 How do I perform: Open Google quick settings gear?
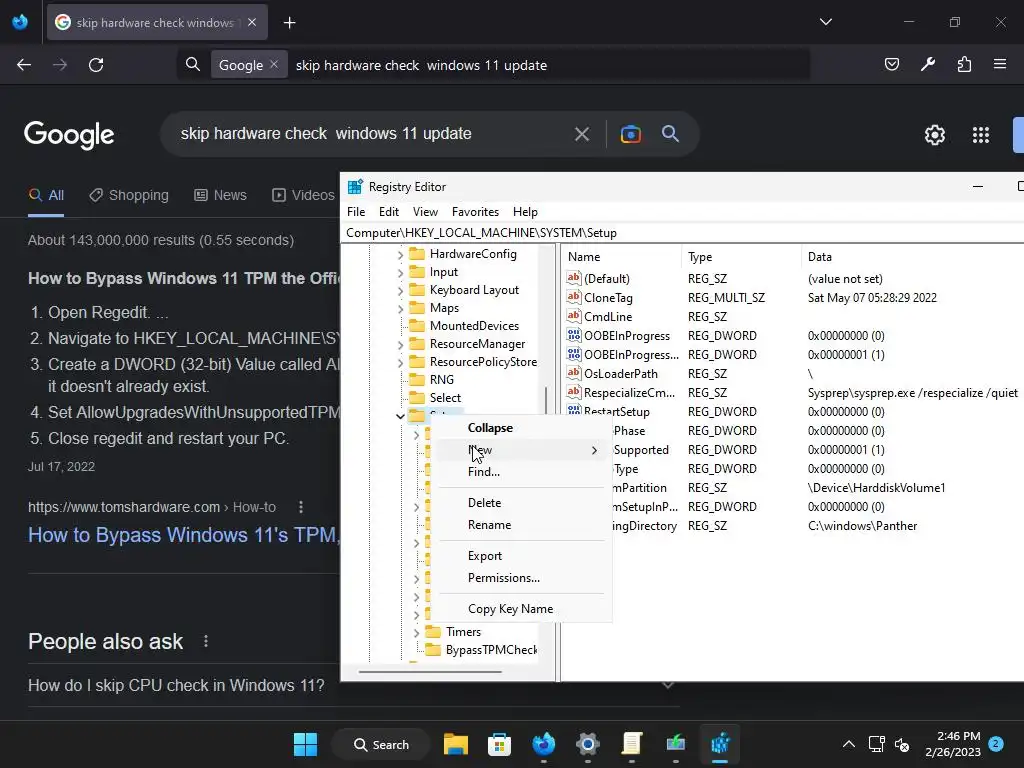coord(935,135)
